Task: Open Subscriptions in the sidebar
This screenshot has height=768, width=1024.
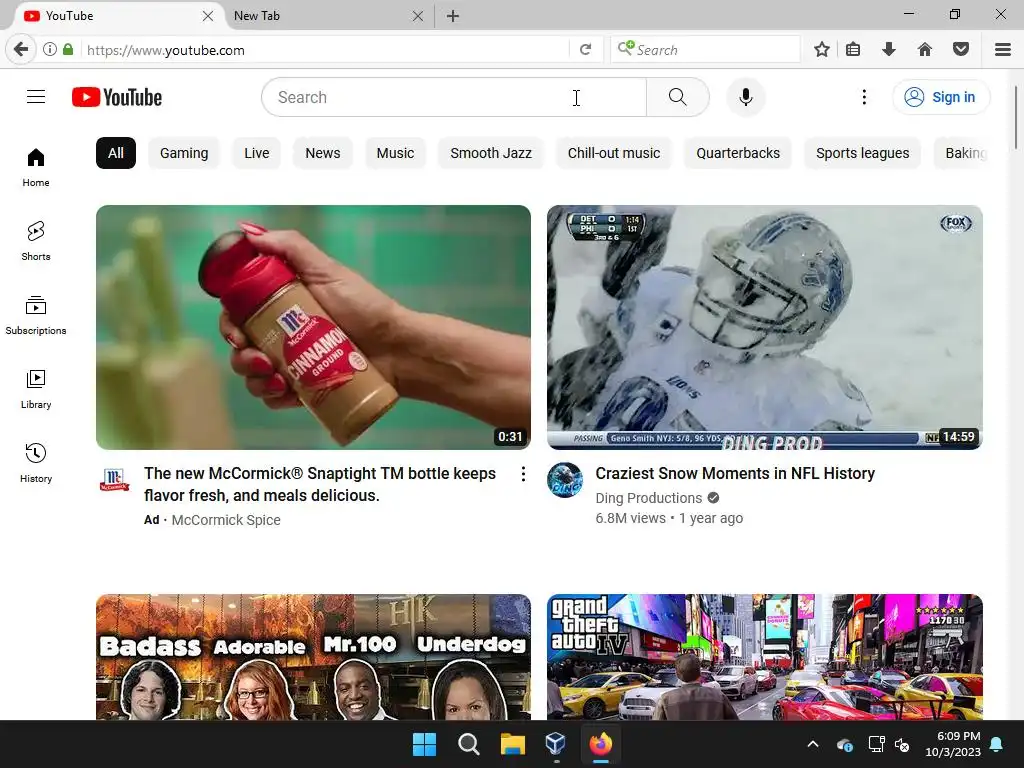Action: [36, 315]
